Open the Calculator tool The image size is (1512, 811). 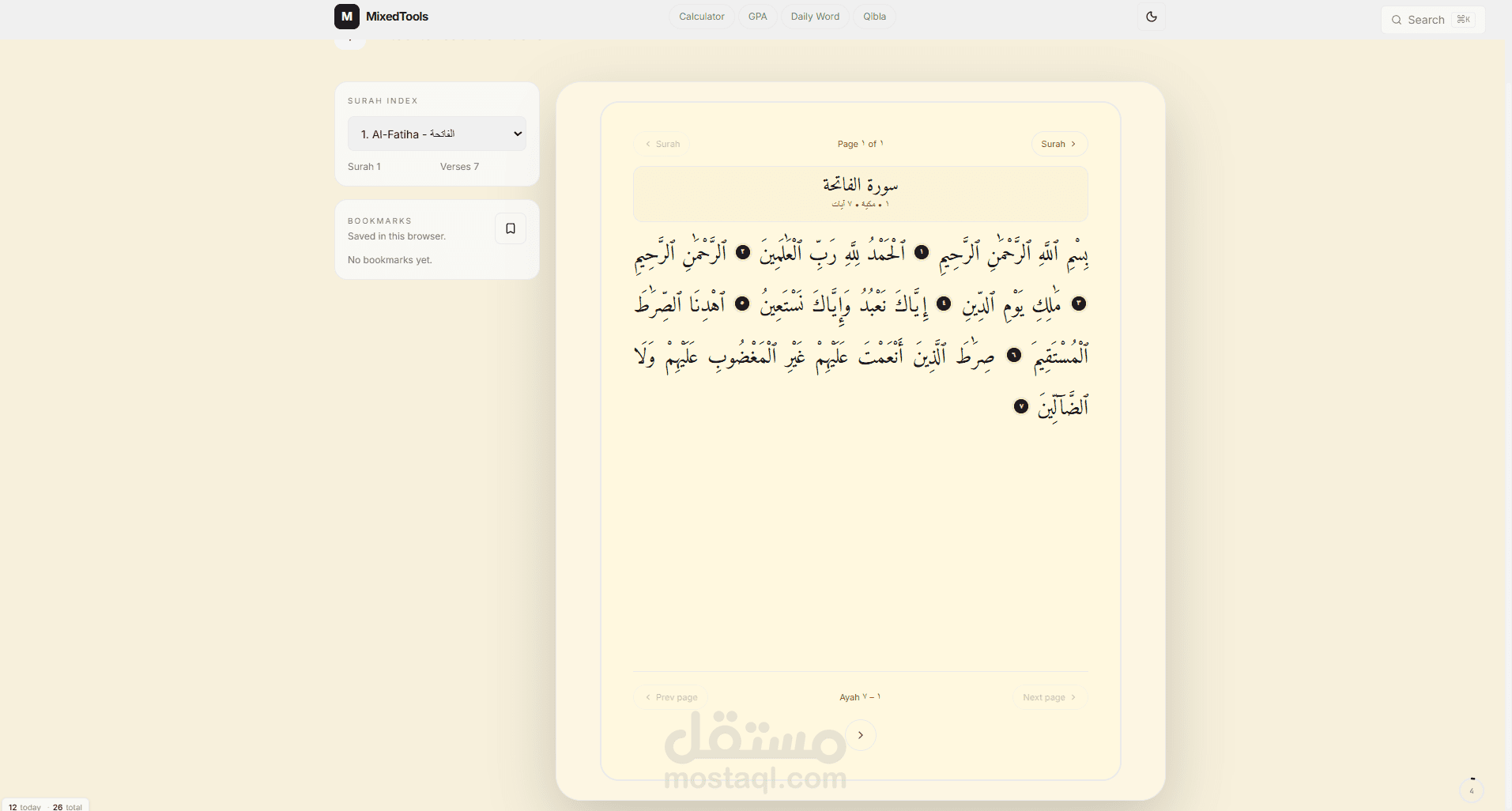pyautogui.click(x=702, y=17)
